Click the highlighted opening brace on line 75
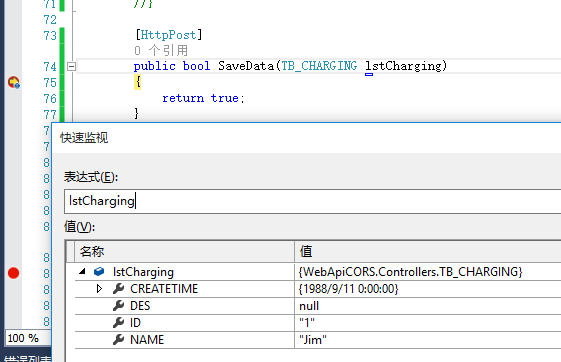Viewport: 561px width, 362px height. tap(138, 82)
